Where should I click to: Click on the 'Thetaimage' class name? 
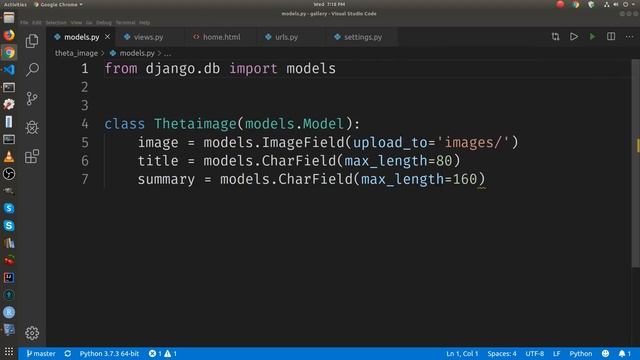[196, 124]
